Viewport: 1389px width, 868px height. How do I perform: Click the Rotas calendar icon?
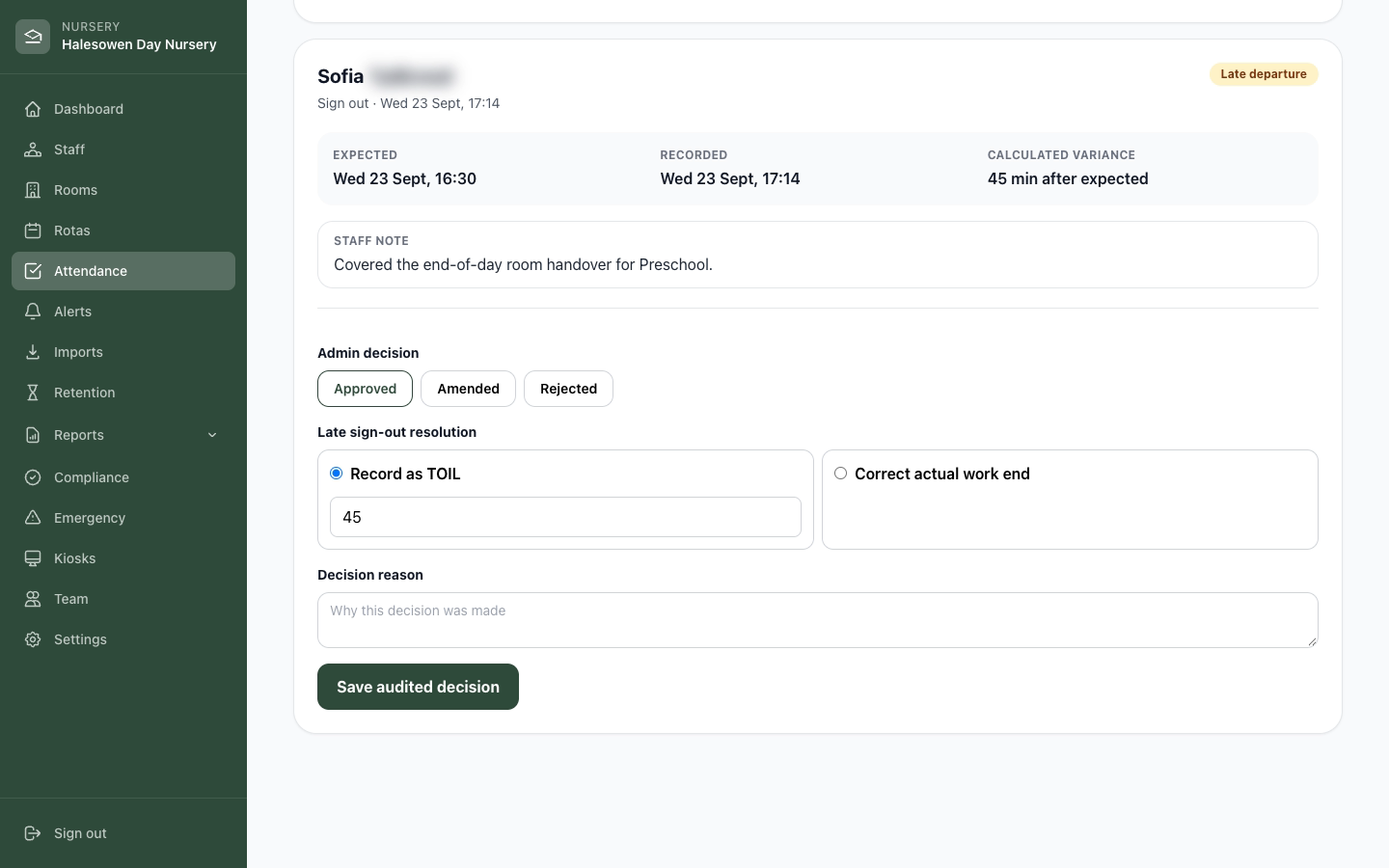(33, 231)
